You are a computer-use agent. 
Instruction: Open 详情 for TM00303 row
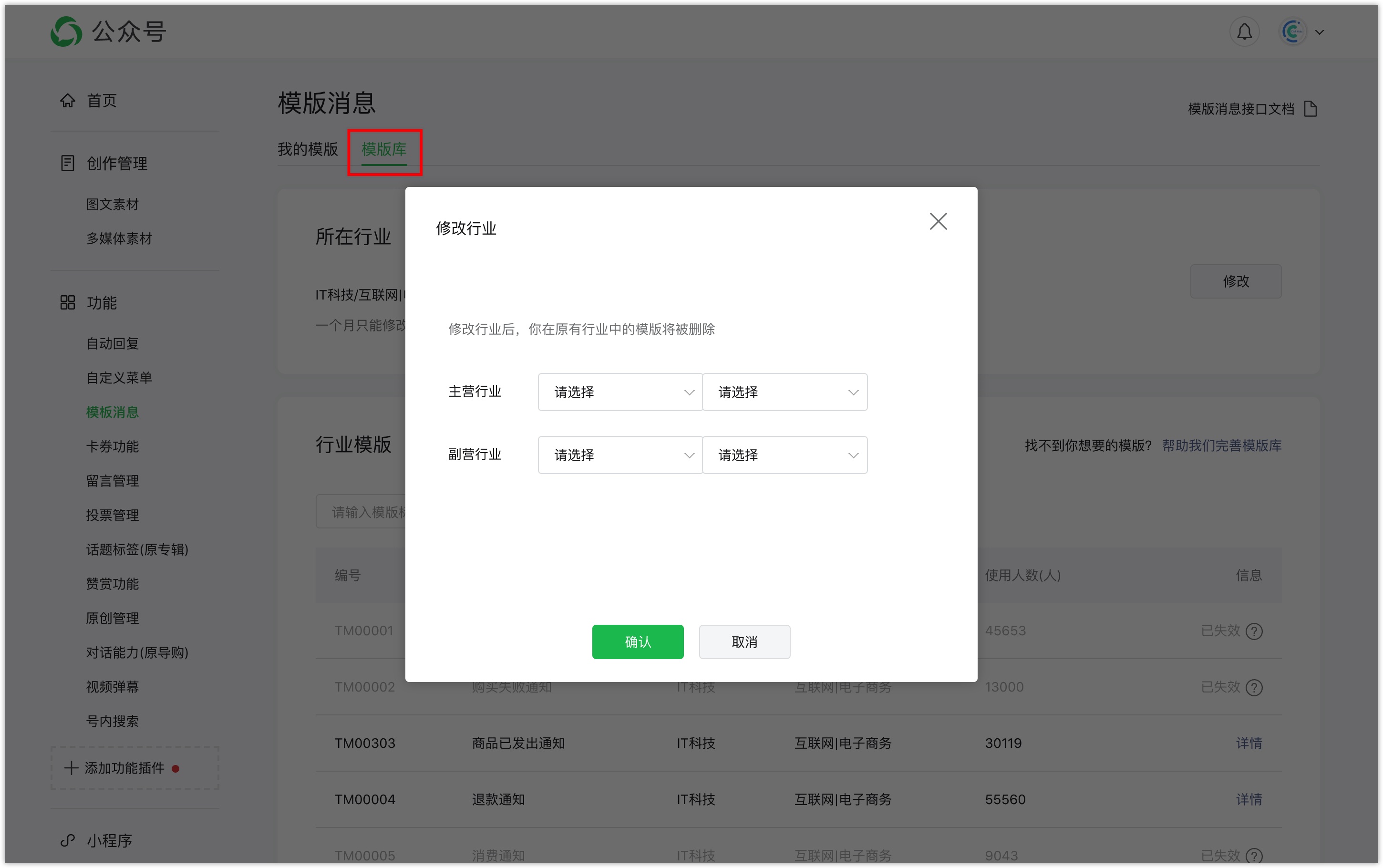(1249, 744)
